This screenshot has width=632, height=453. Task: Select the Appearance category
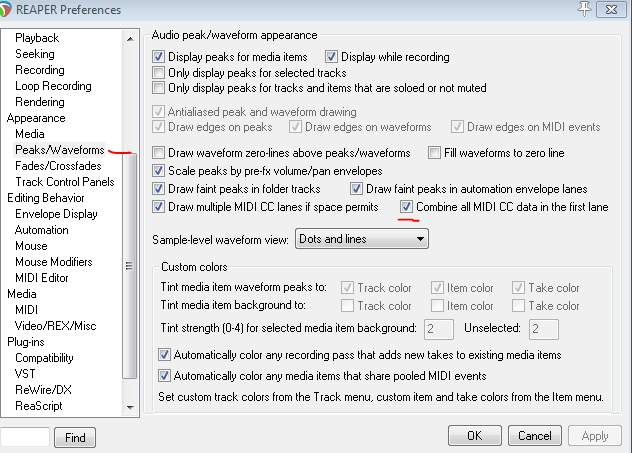coord(36,118)
